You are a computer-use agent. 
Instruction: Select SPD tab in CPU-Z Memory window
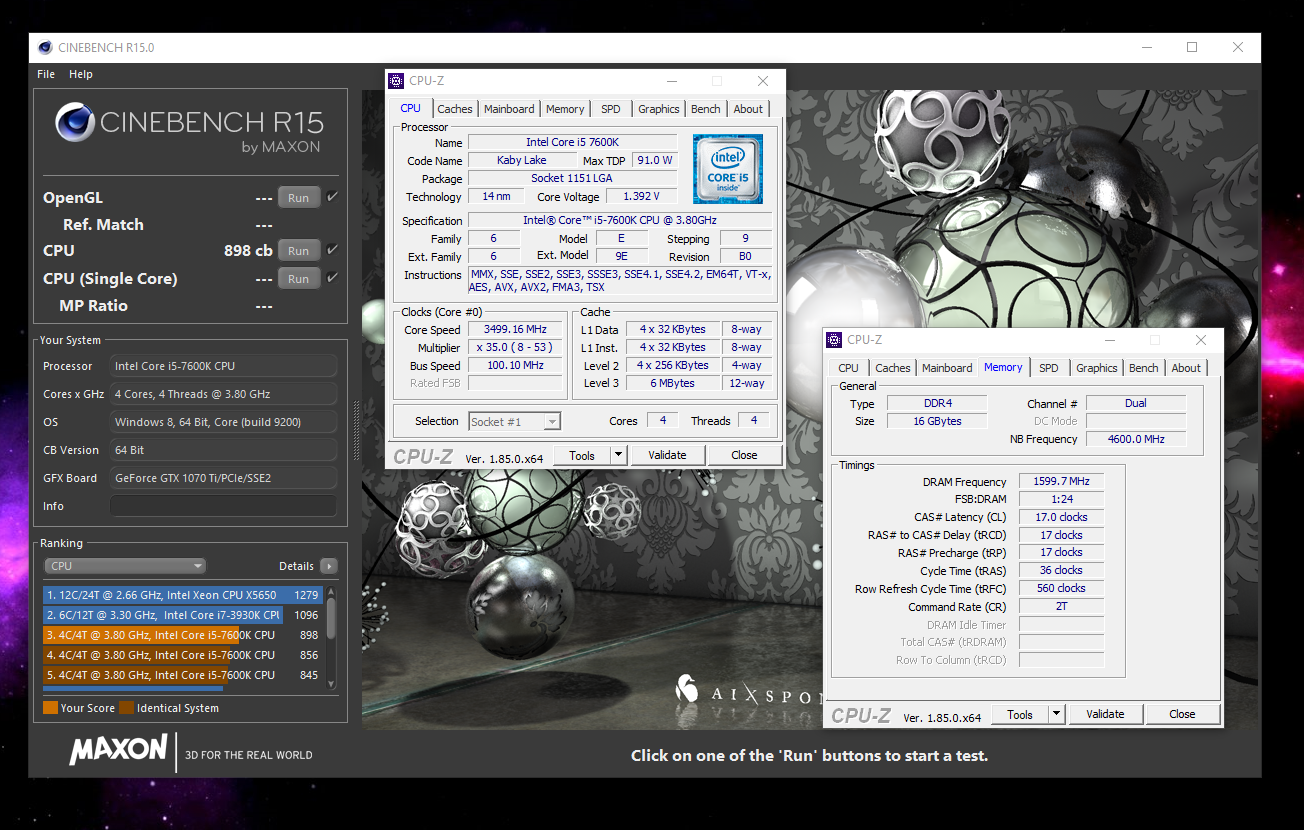[1048, 368]
